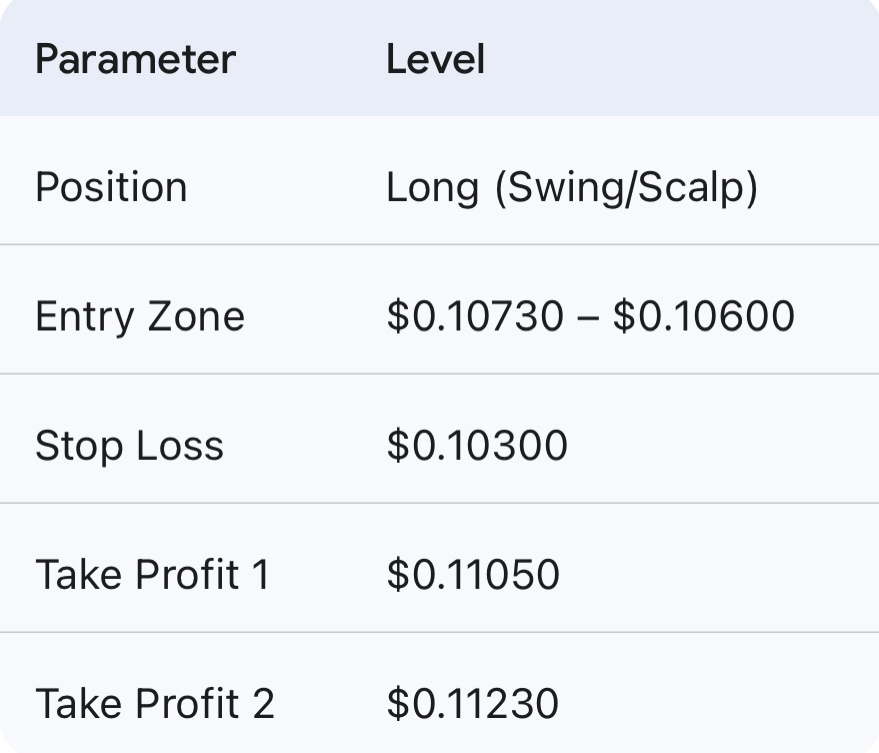
Task: Click the dash between the entry zone prices
Action: (588, 317)
